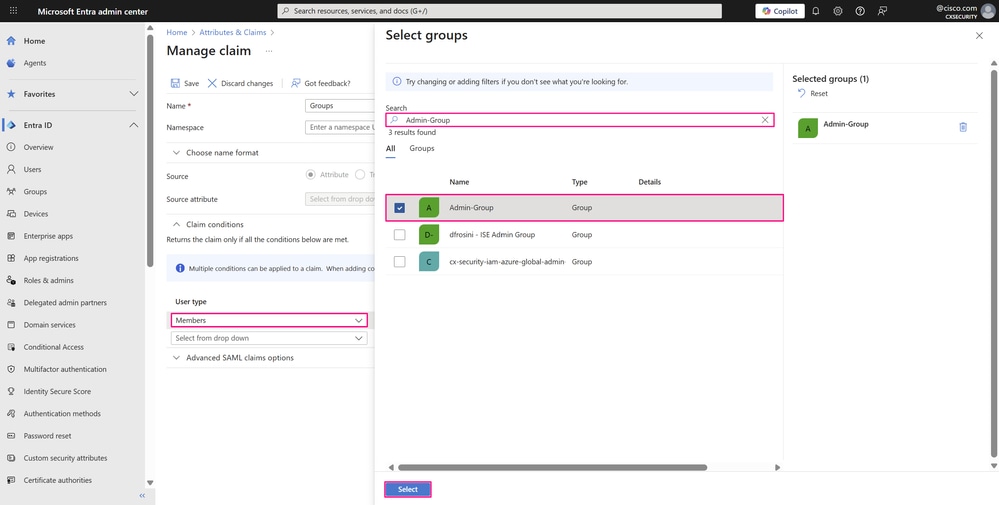Viewport: 999px width, 505px height.
Task: Open the settings gear in the top bar
Action: tap(838, 11)
